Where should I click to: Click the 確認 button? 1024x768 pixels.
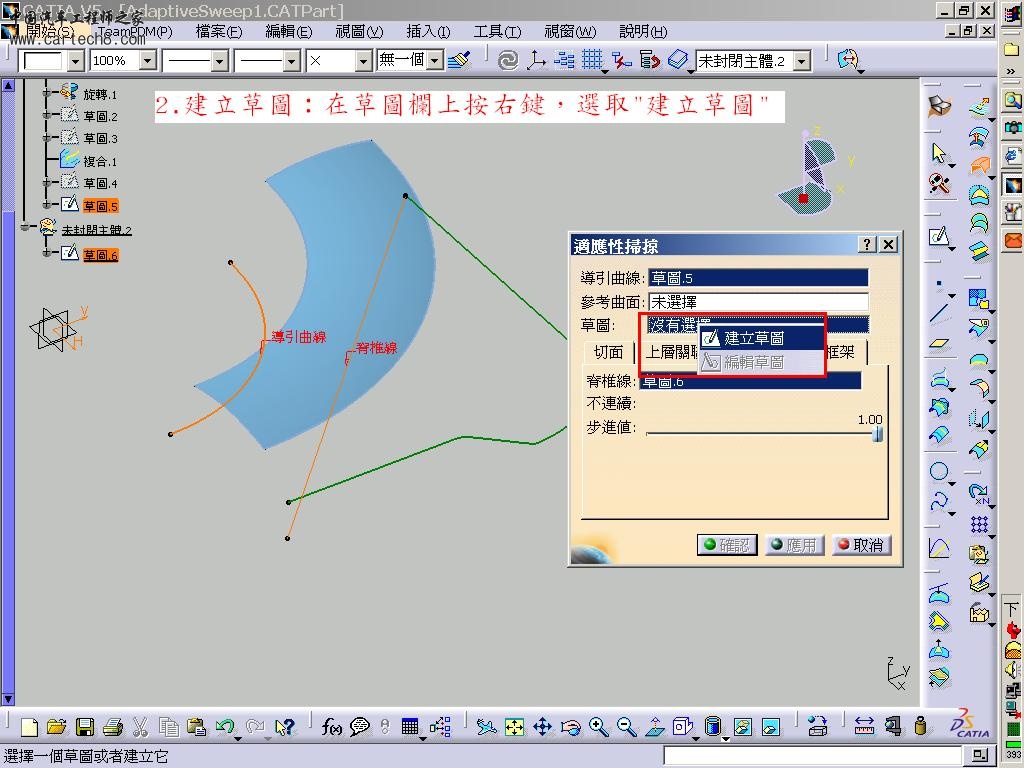728,545
